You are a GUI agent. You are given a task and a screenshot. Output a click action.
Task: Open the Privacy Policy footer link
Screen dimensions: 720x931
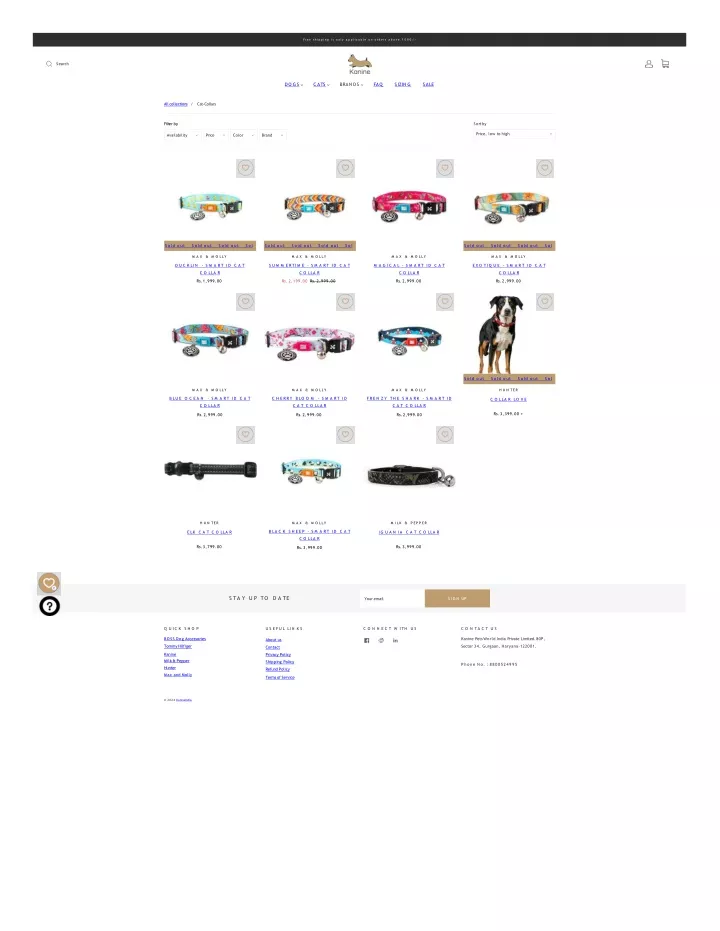click(278, 654)
